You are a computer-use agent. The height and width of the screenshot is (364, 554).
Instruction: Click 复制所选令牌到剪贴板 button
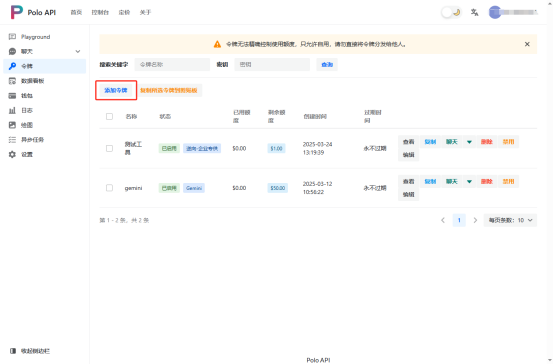[169, 90]
